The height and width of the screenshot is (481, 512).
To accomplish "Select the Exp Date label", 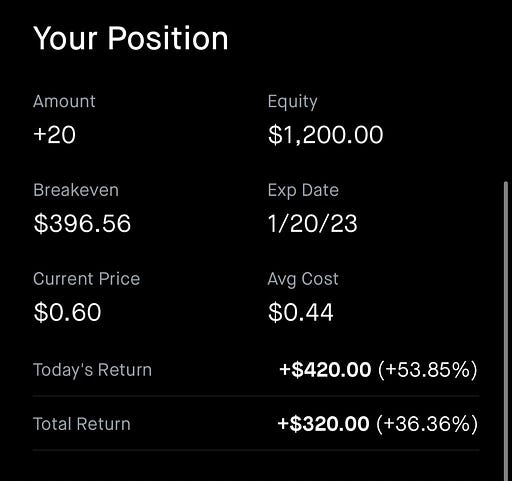I will (303, 191).
